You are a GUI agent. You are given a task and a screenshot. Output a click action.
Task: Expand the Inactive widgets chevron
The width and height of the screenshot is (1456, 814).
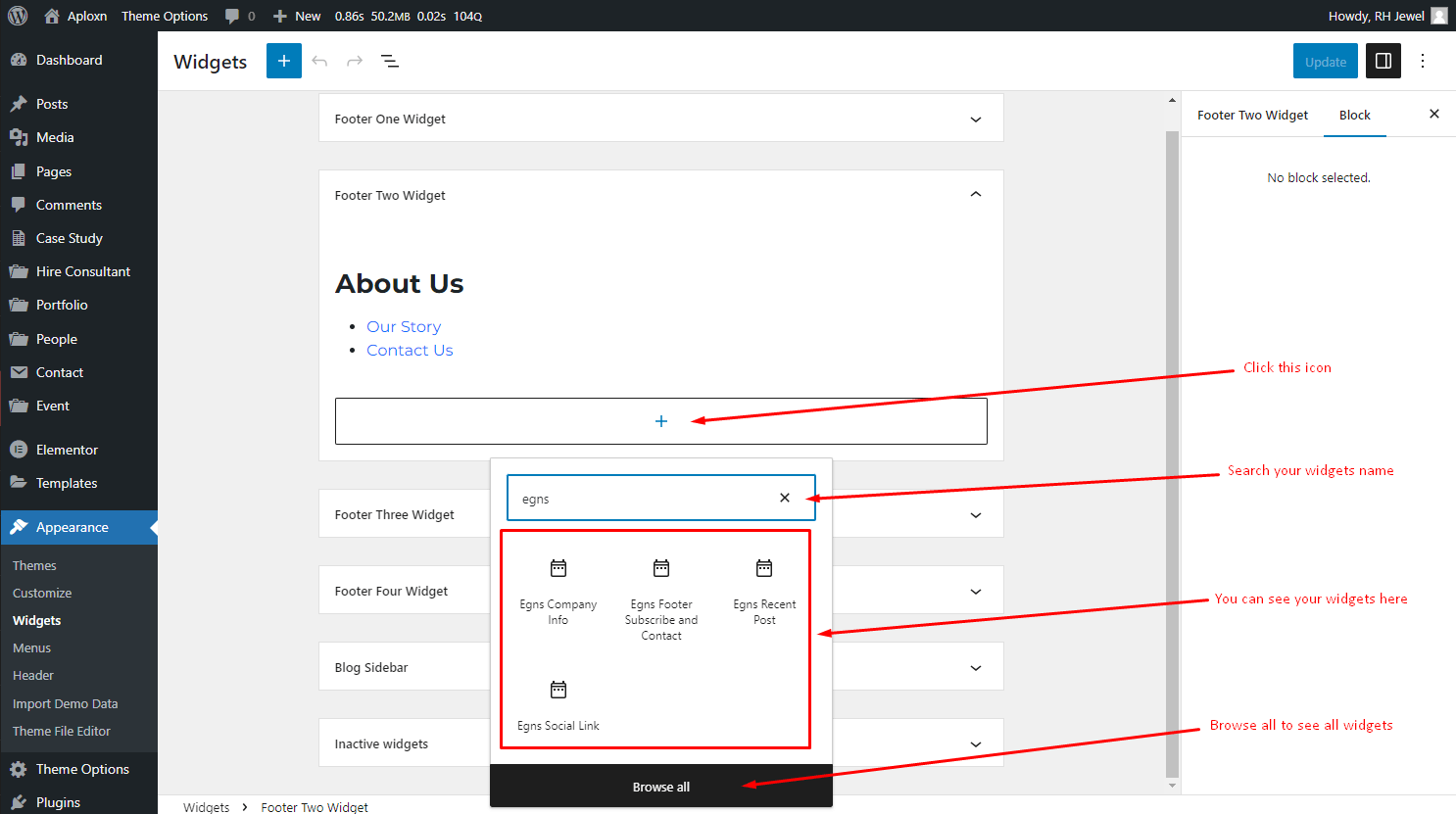(x=976, y=744)
